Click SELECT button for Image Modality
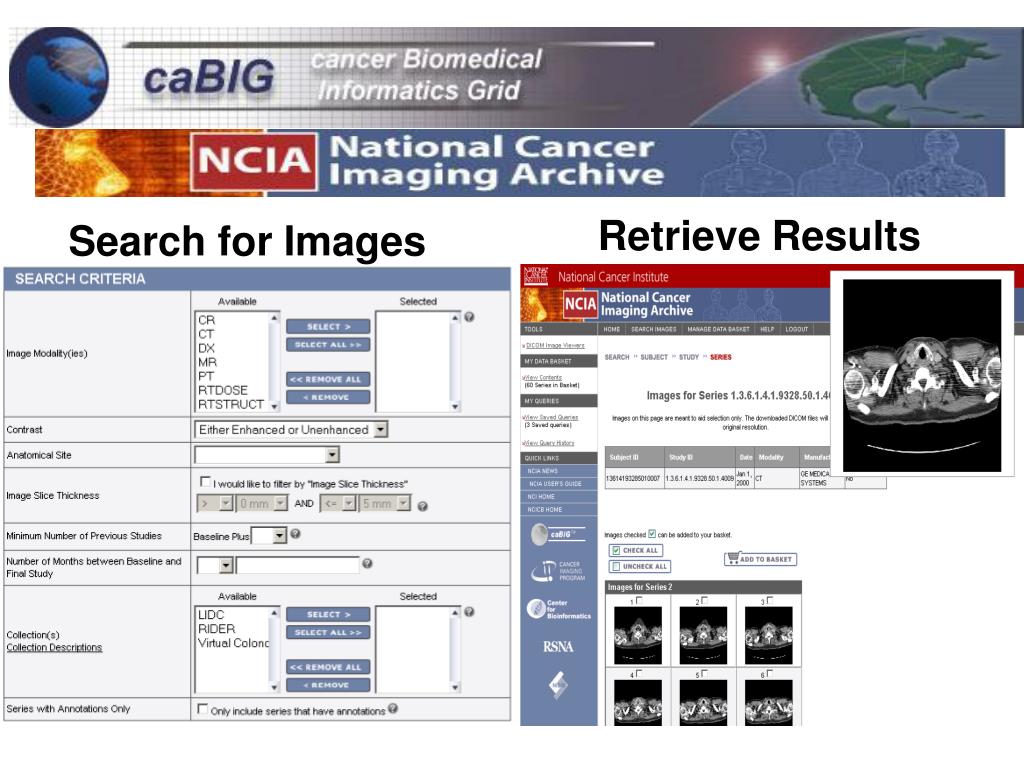Image resolution: width=1024 pixels, height=768 pixels. pos(328,327)
